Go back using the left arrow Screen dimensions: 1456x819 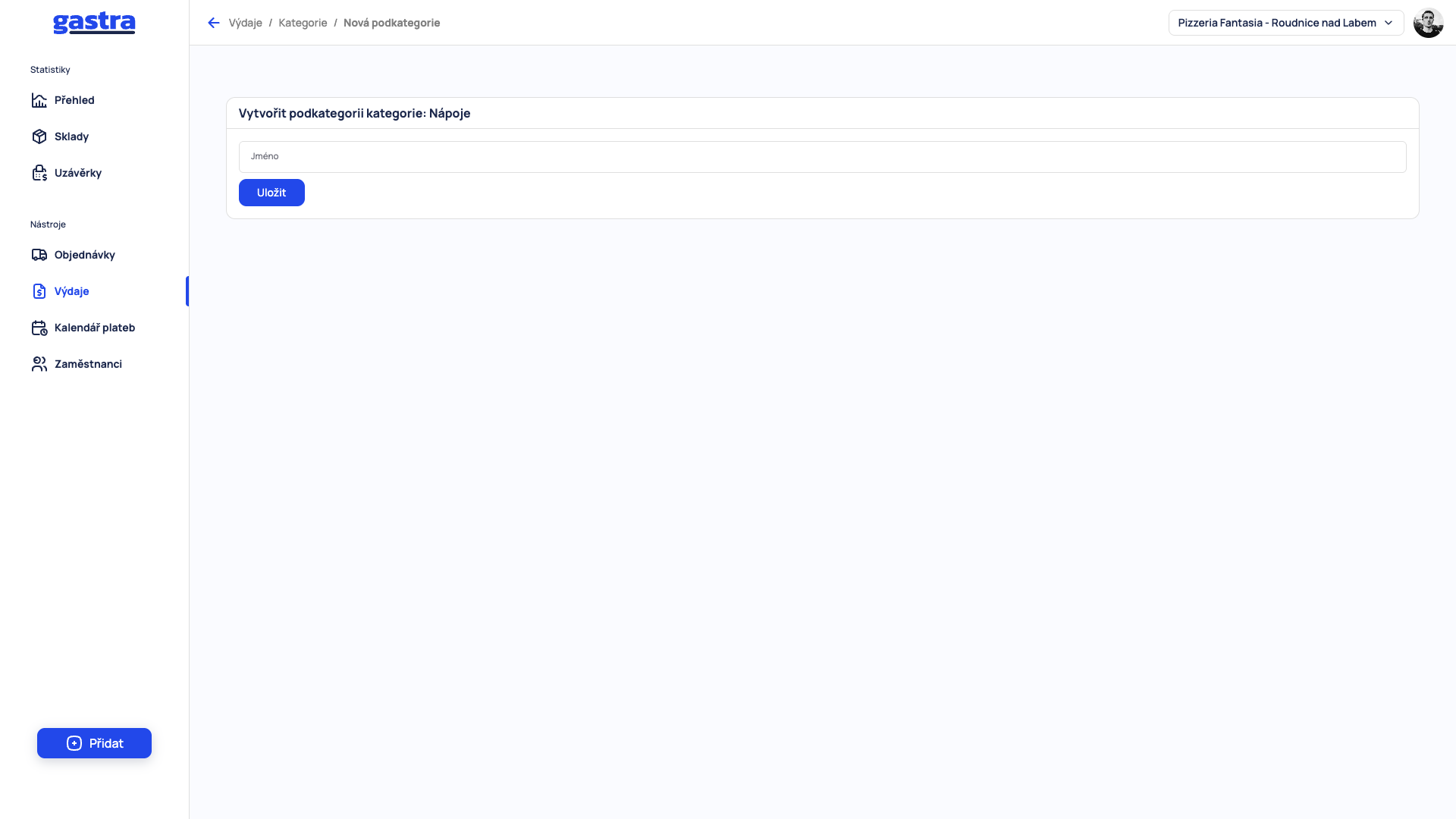[214, 23]
